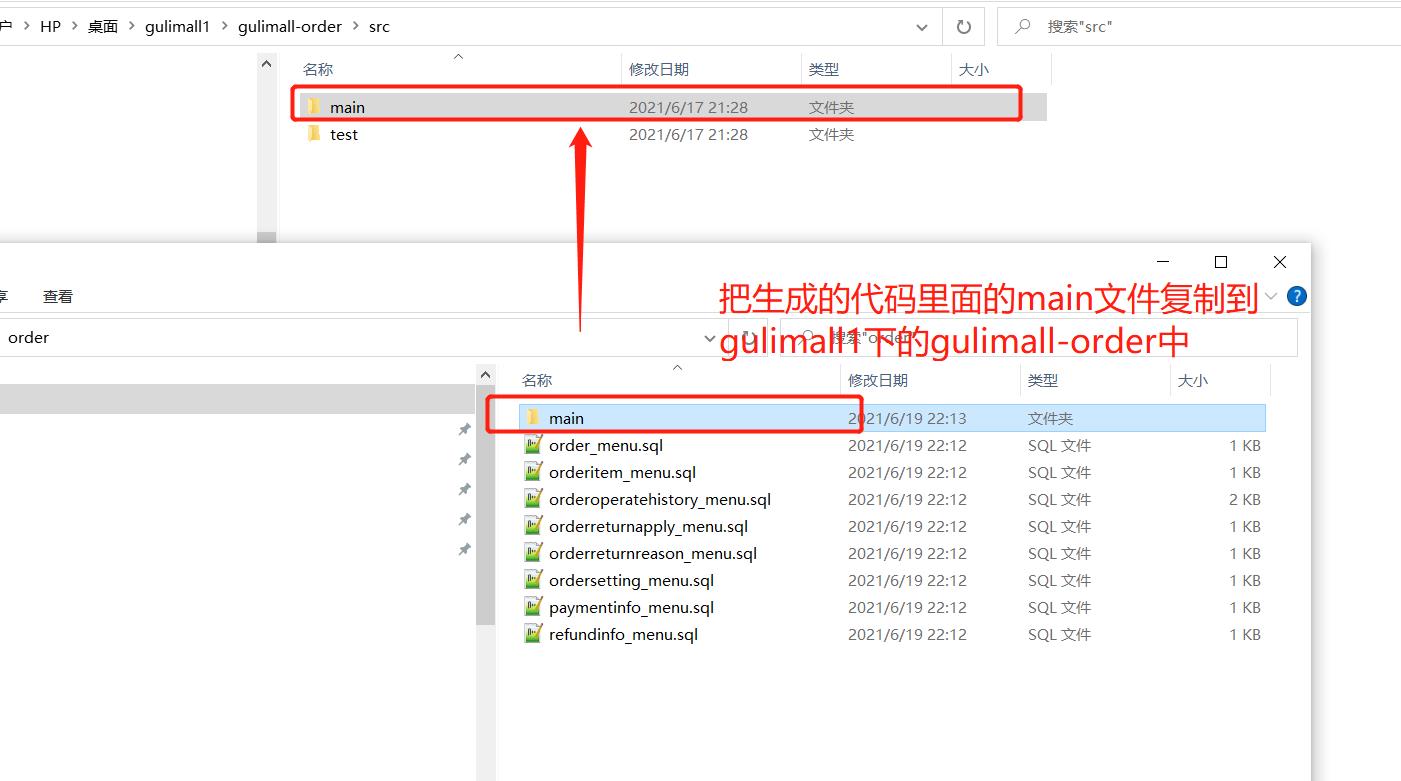Image resolution: width=1401 pixels, height=781 pixels.
Task: Click order navigation pane scrollbar thumb
Action: click(485, 505)
